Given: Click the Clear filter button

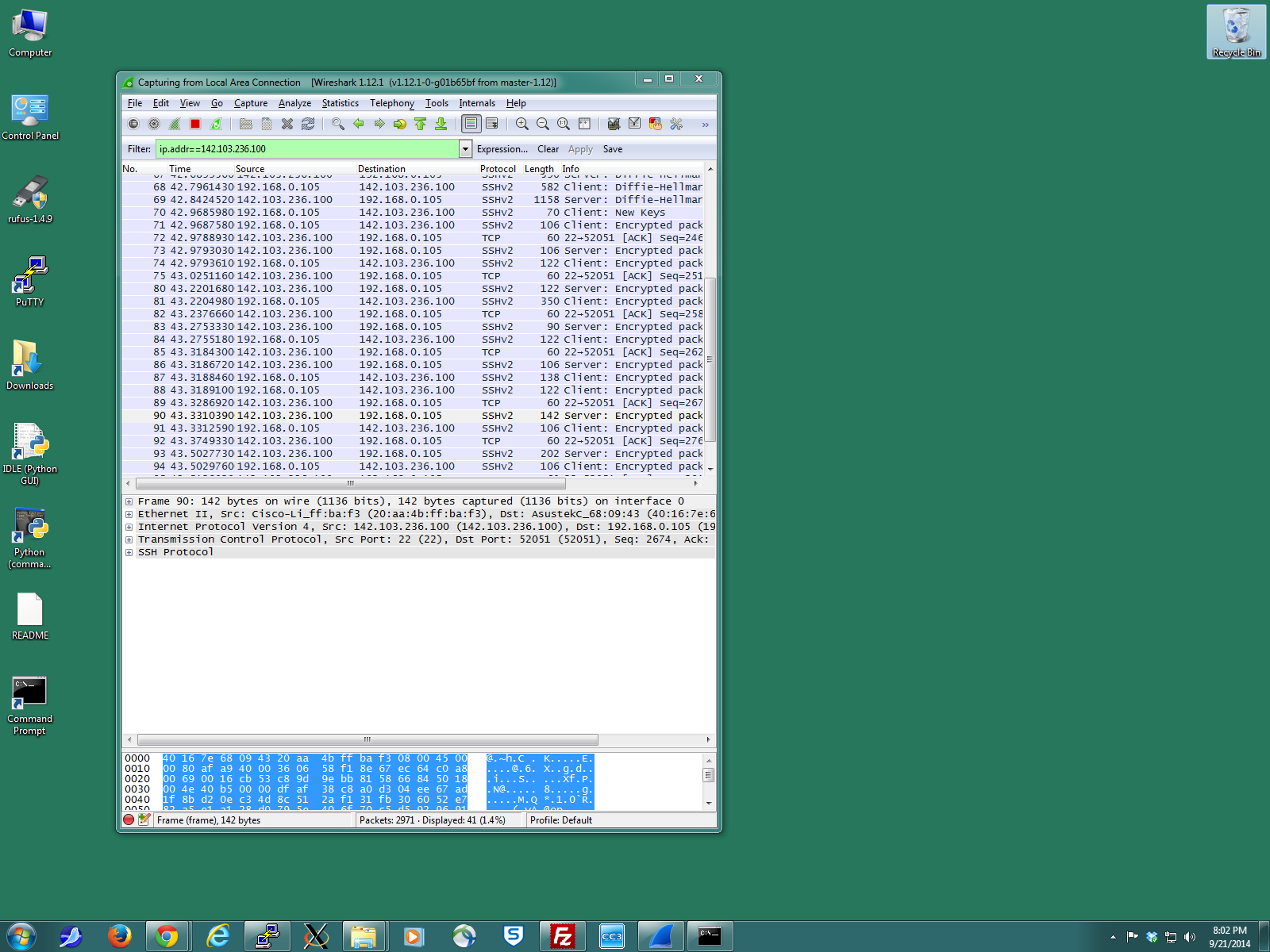Looking at the screenshot, I should (x=548, y=149).
